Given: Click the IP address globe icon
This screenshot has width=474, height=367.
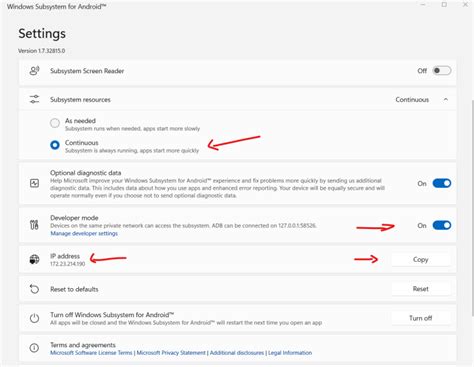Looking at the screenshot, I should pos(34,259).
